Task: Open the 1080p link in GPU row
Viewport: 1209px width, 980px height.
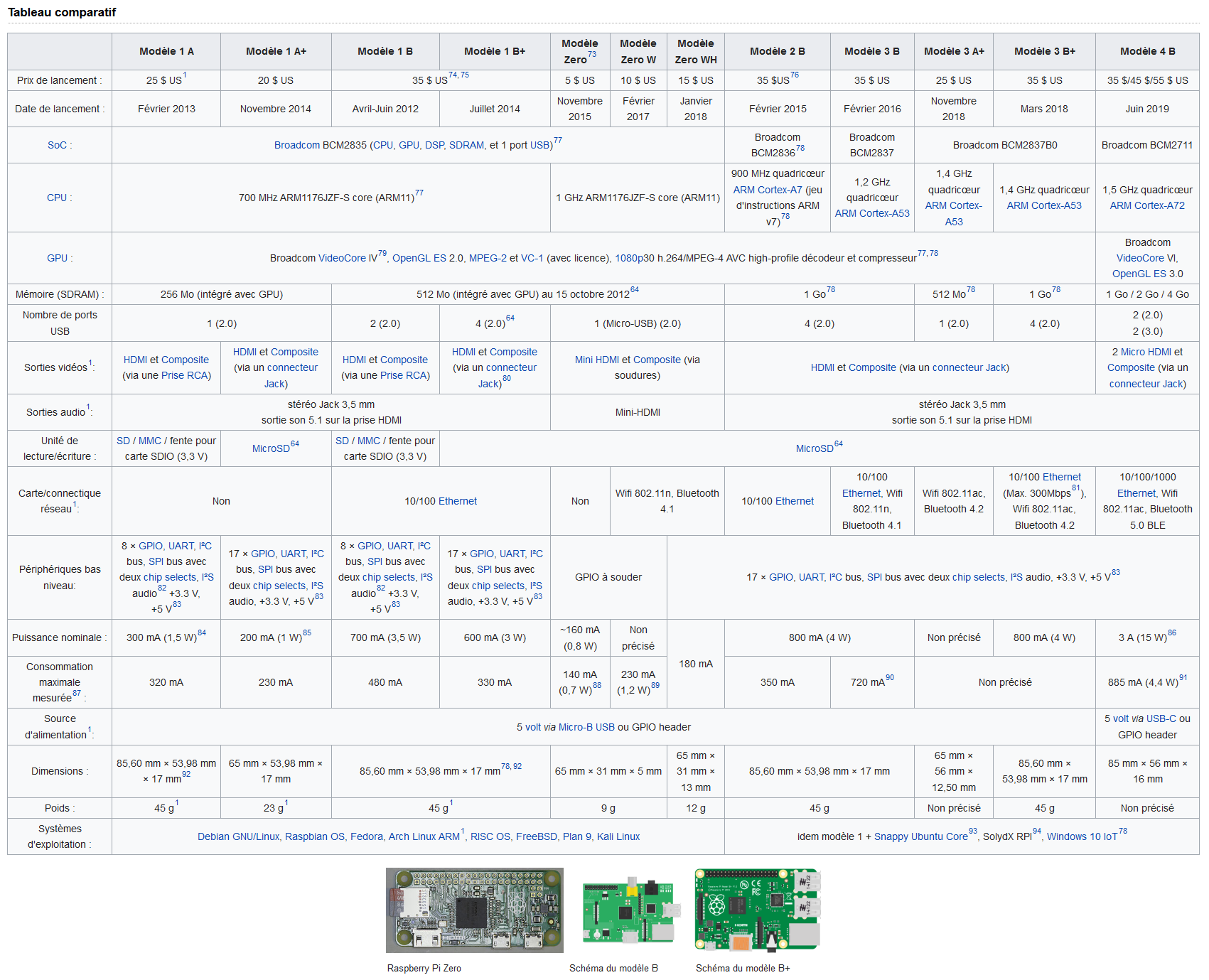Action: pyautogui.click(x=629, y=258)
